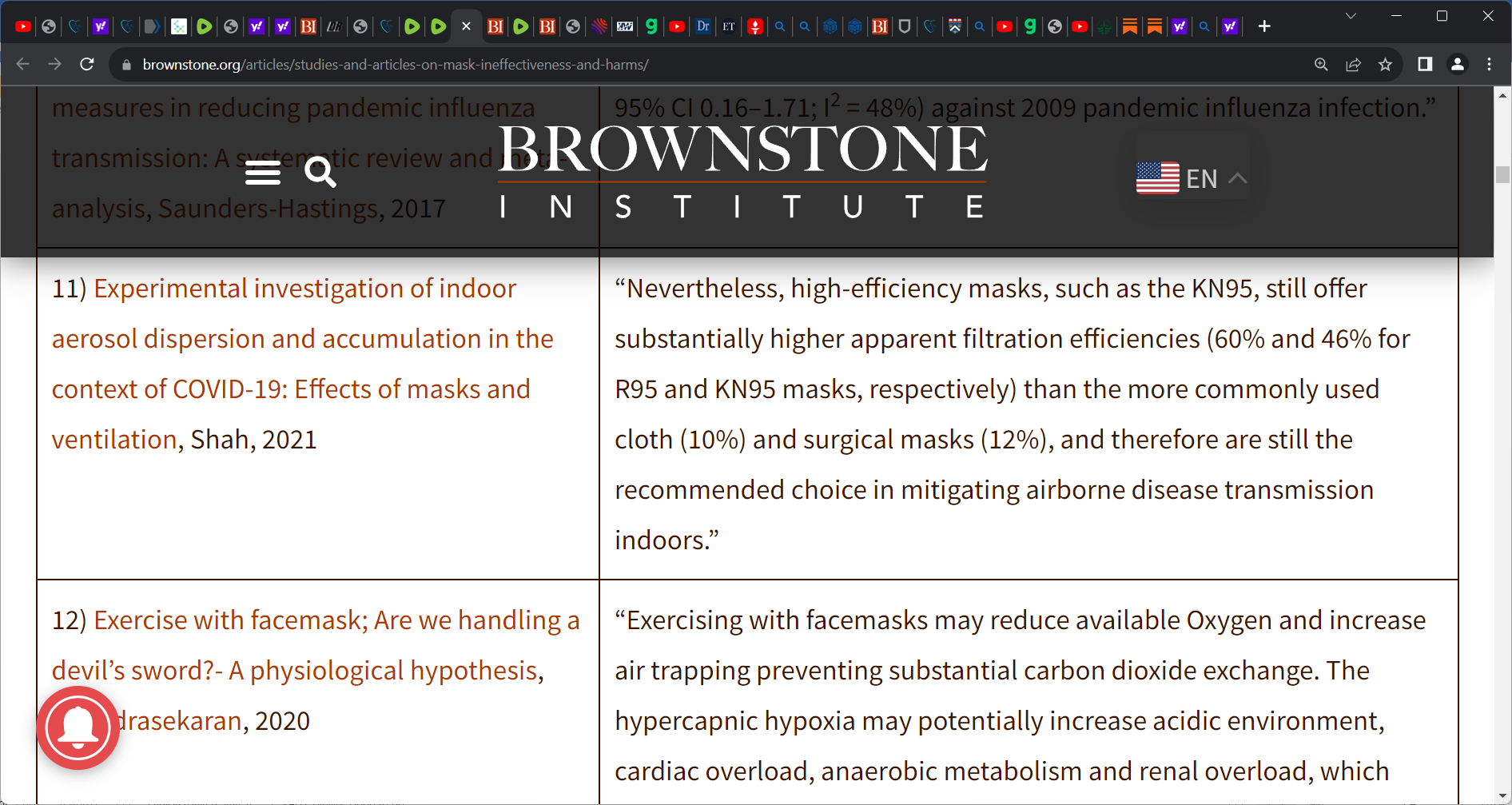Go forward in browser history
This screenshot has width=1512, height=805.
pyautogui.click(x=54, y=64)
